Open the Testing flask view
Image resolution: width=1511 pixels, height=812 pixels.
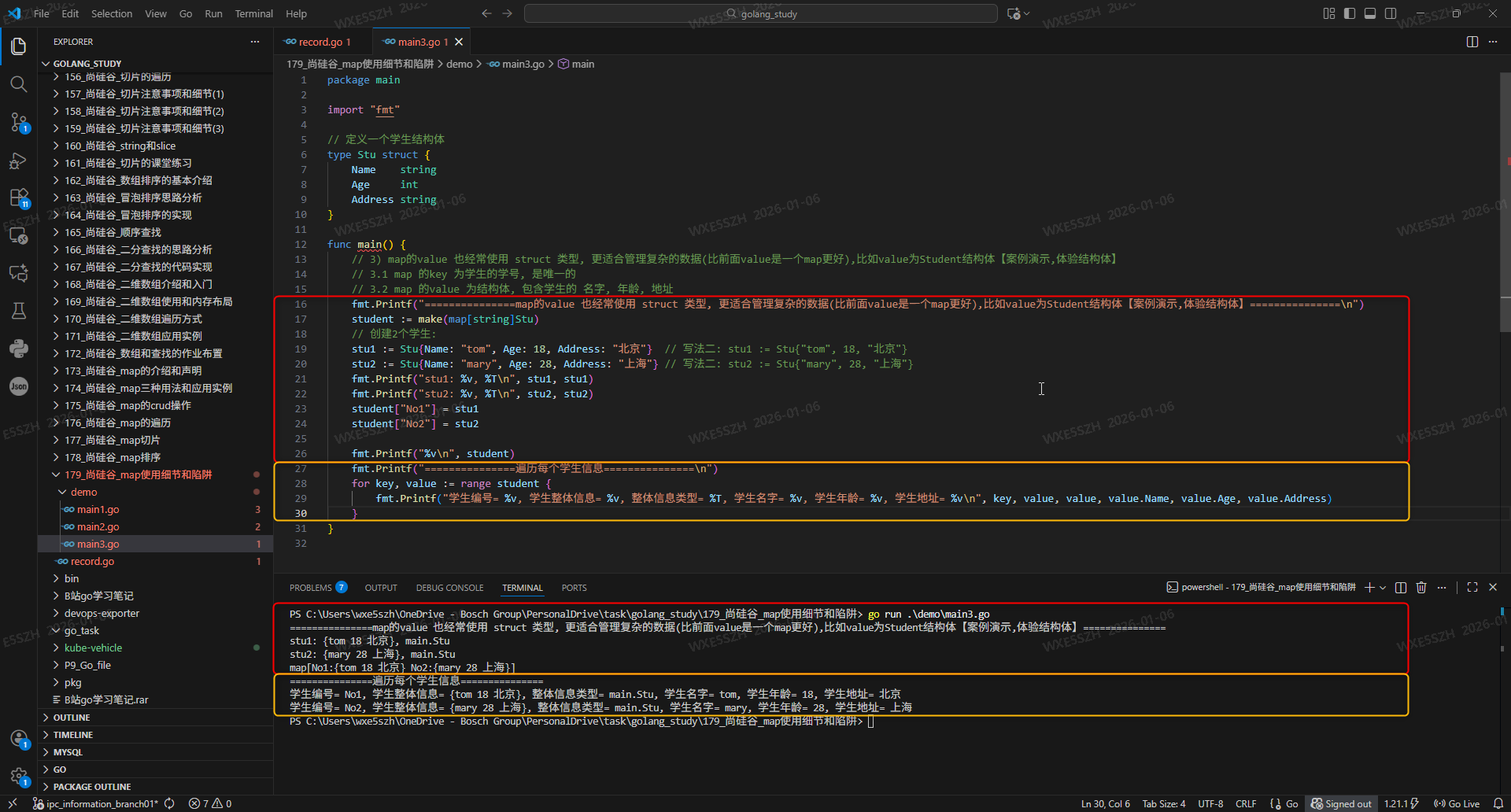(19, 311)
